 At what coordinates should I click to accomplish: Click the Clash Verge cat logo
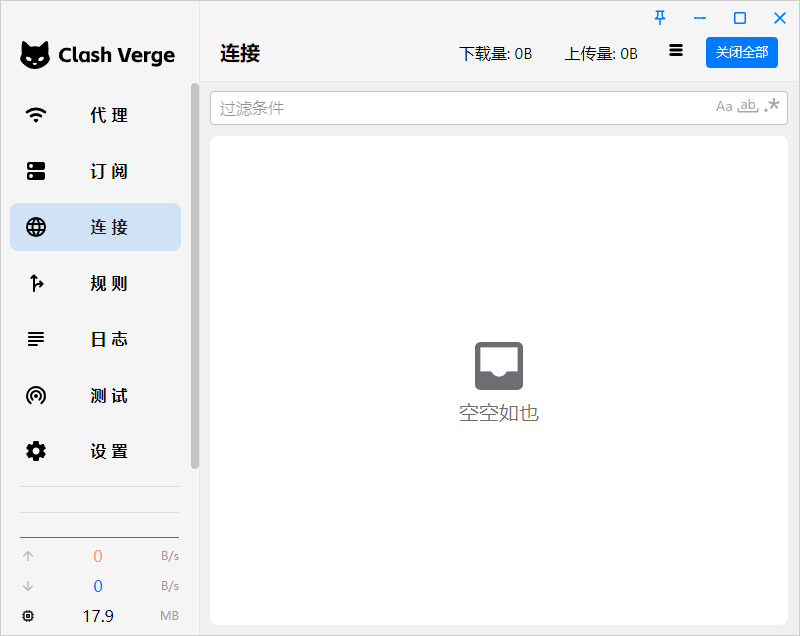tap(35, 55)
